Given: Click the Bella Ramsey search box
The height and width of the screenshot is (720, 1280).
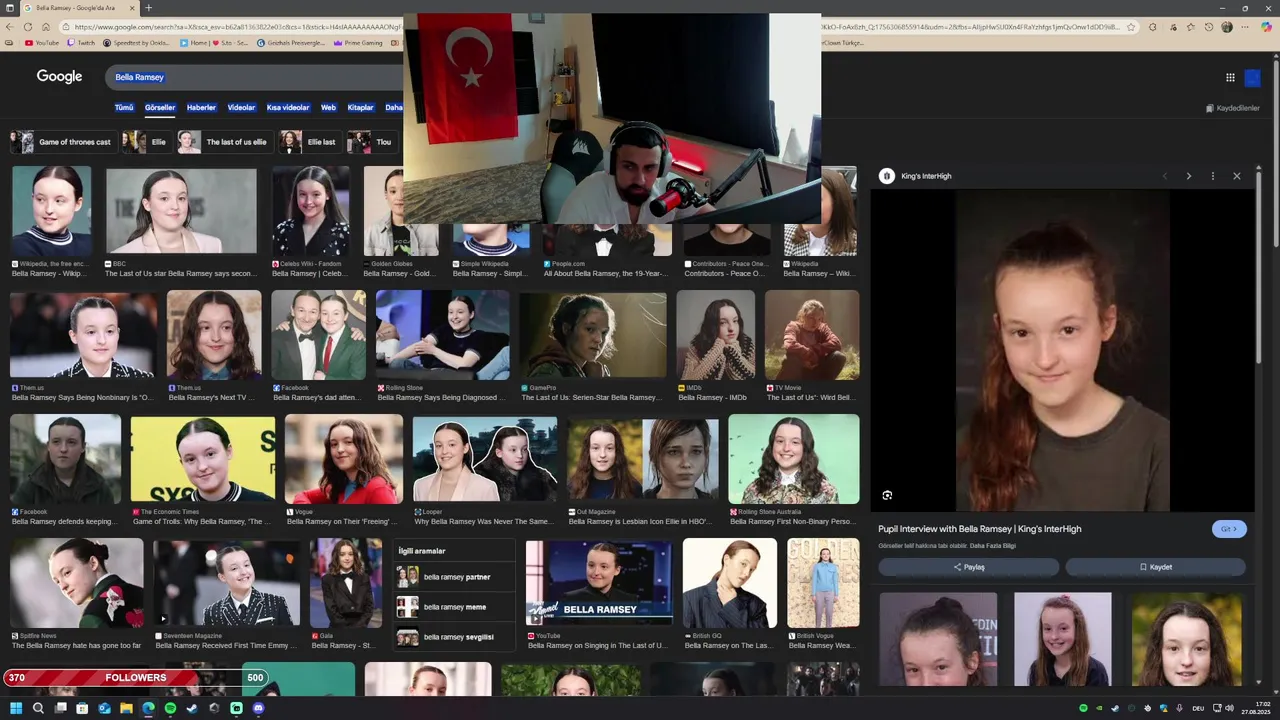Looking at the screenshot, I should 255,77.
